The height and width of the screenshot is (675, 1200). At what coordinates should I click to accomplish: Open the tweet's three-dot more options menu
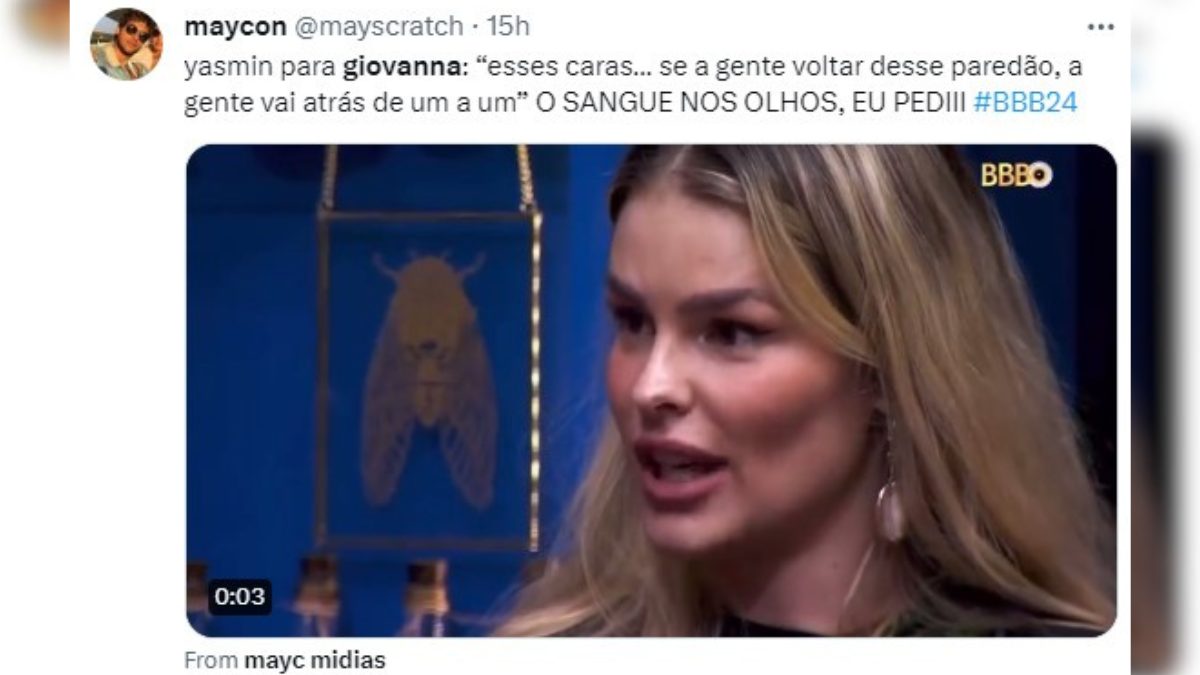[1100, 26]
